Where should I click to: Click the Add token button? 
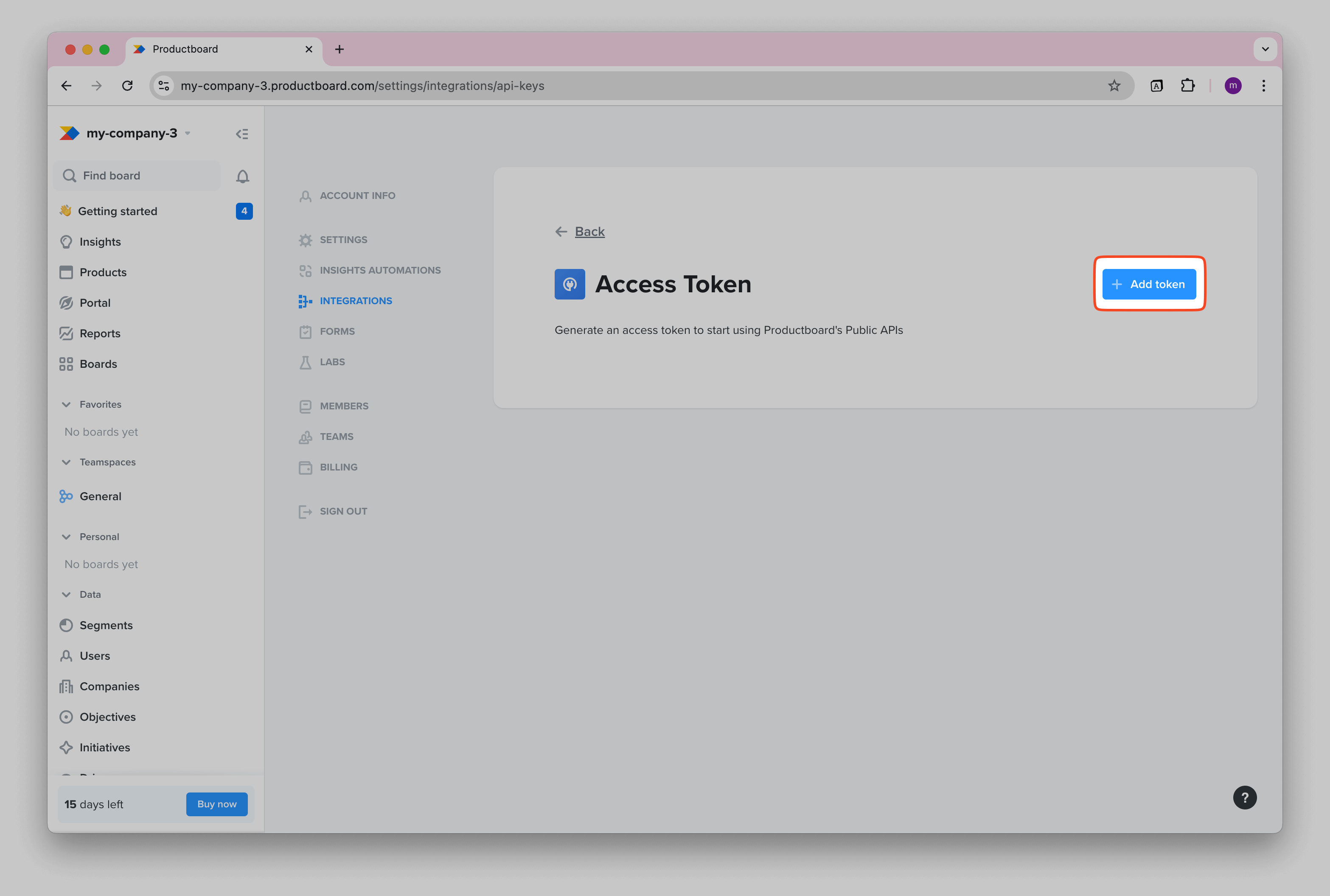1148,285
